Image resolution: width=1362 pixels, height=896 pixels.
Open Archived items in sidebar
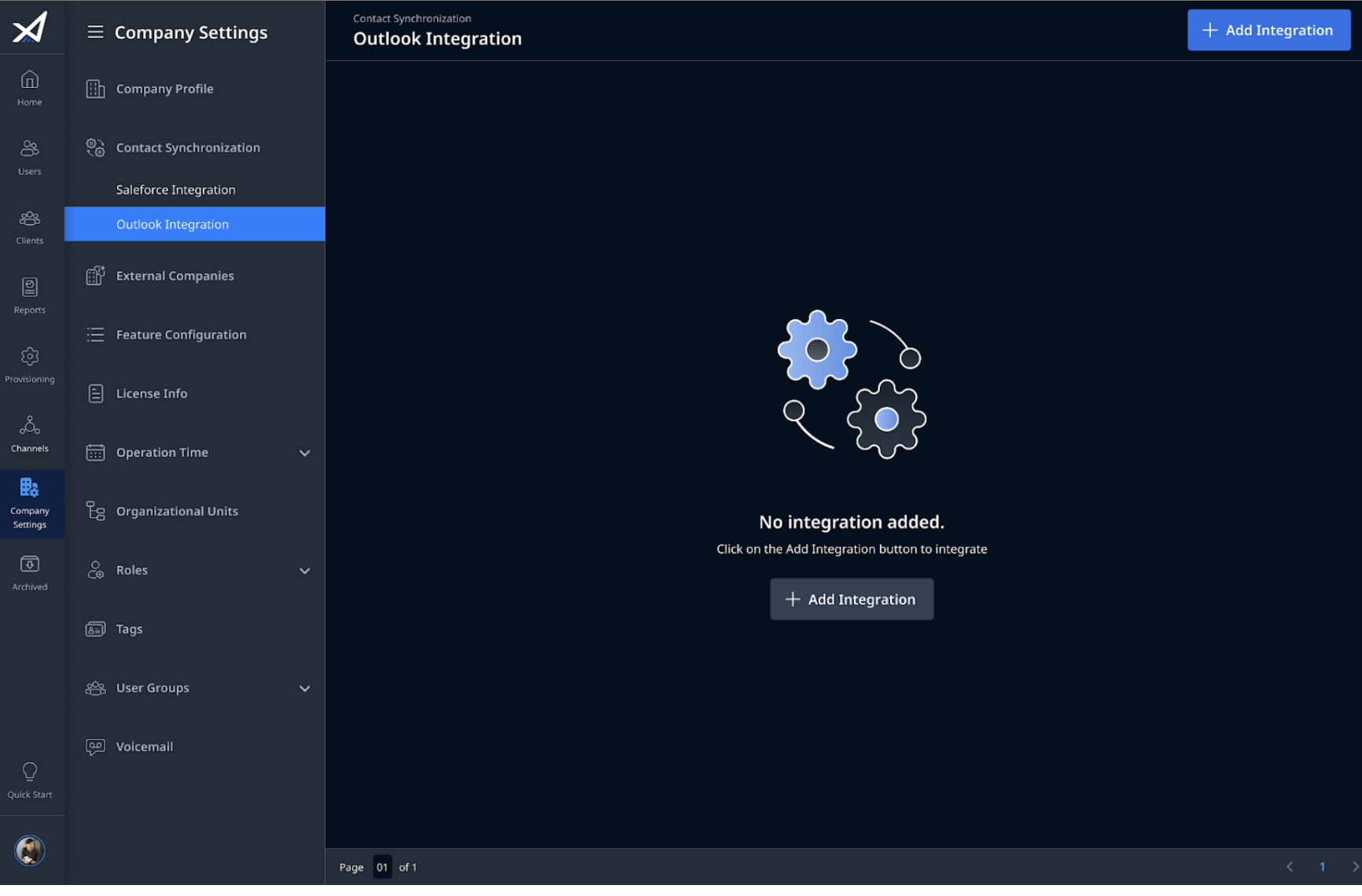[x=30, y=573]
